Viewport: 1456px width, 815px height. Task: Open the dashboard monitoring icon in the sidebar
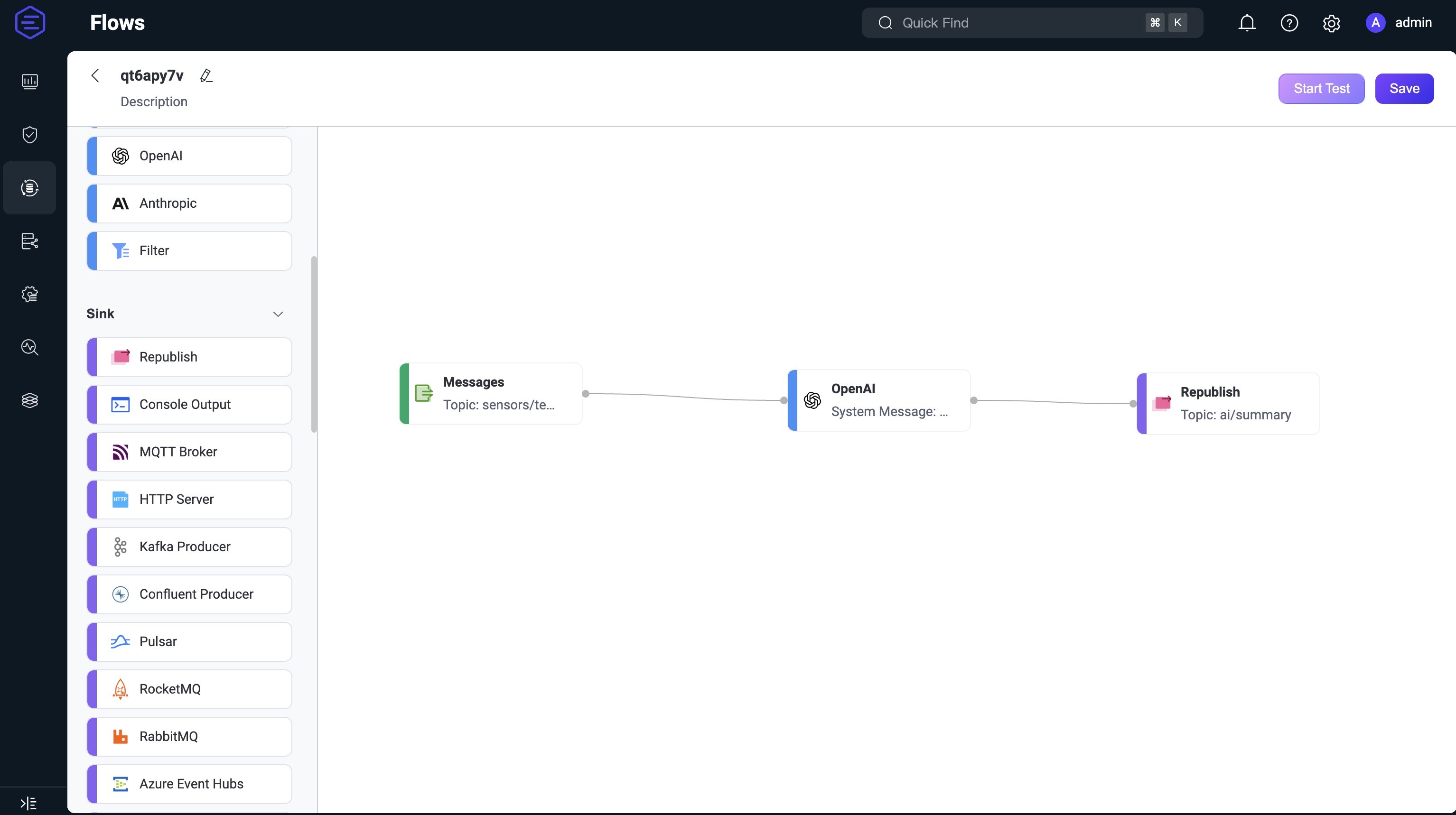coord(29,82)
